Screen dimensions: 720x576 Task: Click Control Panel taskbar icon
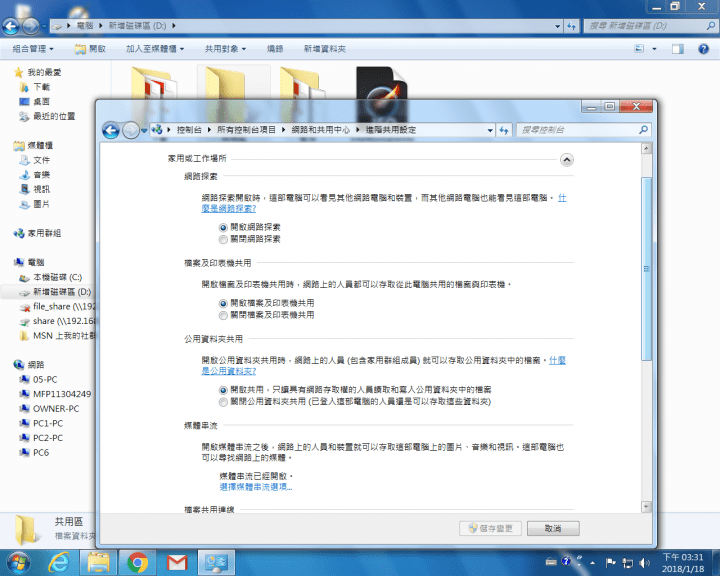click(x=216, y=562)
